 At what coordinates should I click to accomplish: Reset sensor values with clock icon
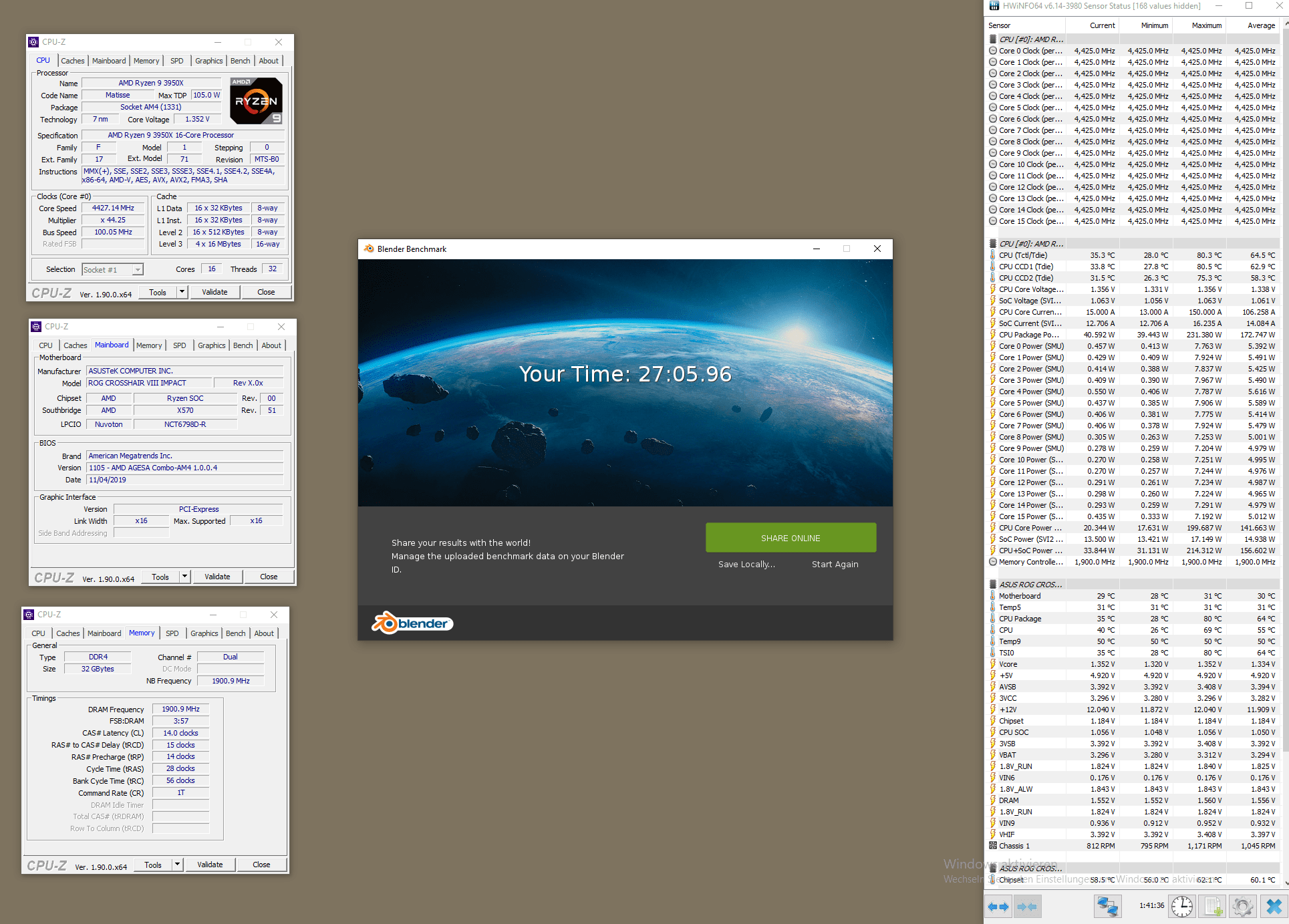[x=1181, y=907]
